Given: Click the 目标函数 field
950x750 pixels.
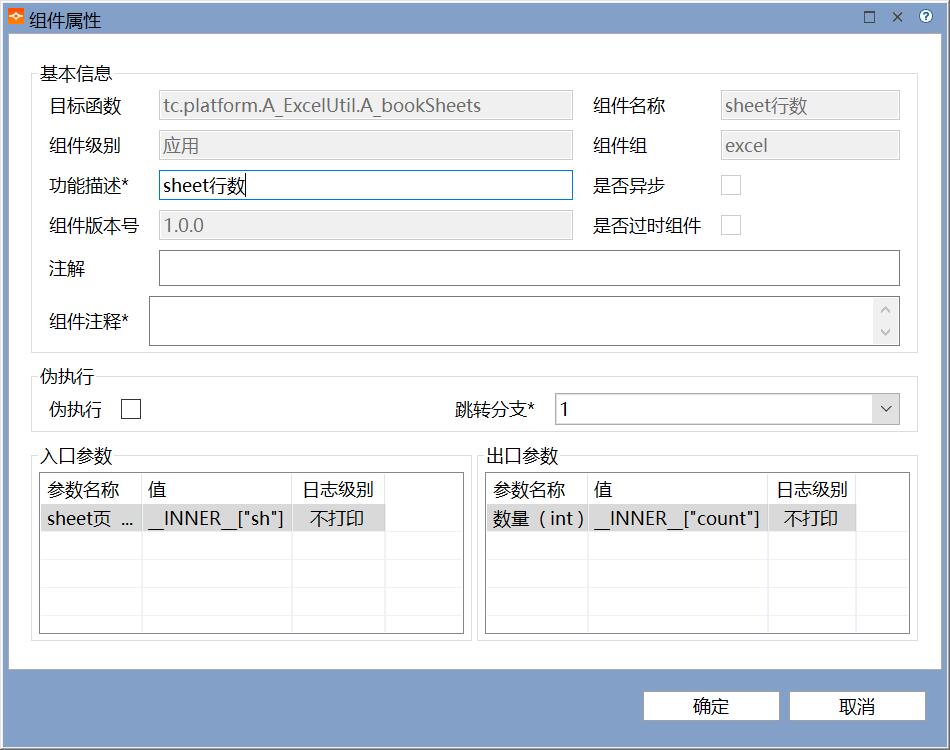Looking at the screenshot, I should [365, 105].
